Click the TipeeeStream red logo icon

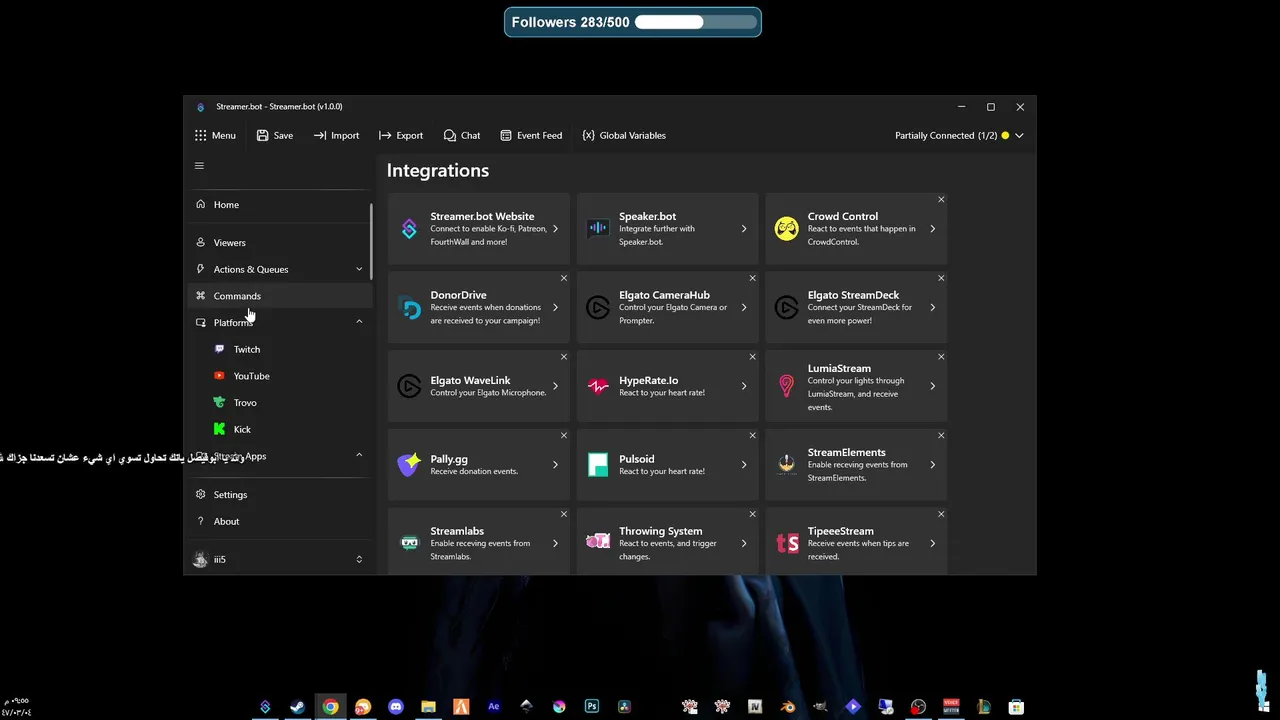pyautogui.click(x=787, y=543)
